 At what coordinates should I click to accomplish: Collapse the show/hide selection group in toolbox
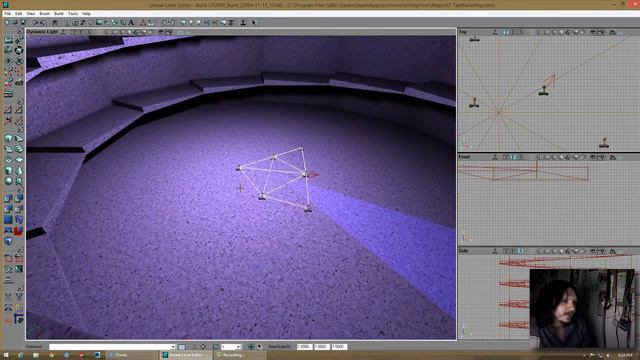pyautogui.click(x=19, y=249)
